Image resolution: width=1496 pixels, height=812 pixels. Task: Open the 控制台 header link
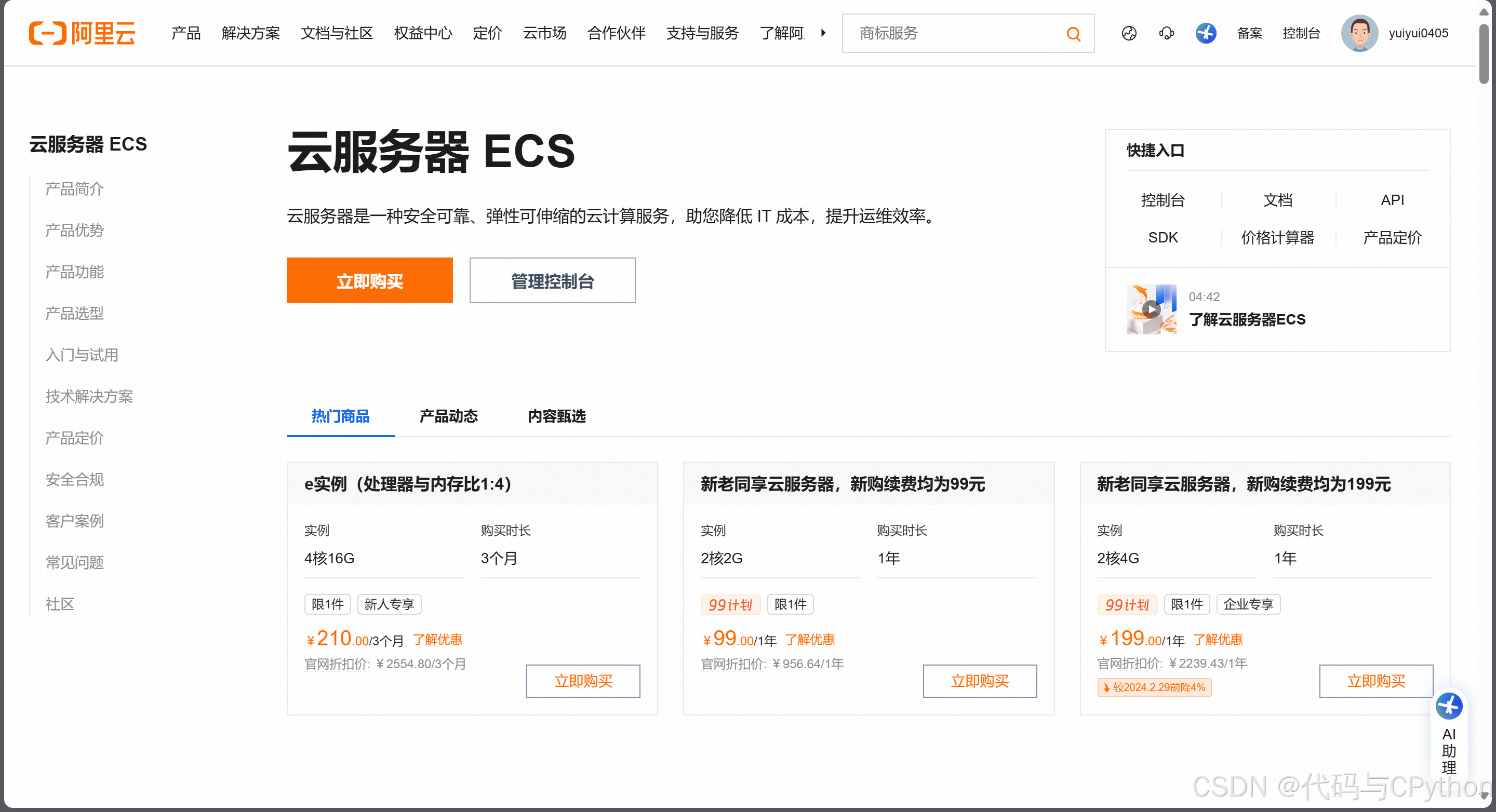1301,33
